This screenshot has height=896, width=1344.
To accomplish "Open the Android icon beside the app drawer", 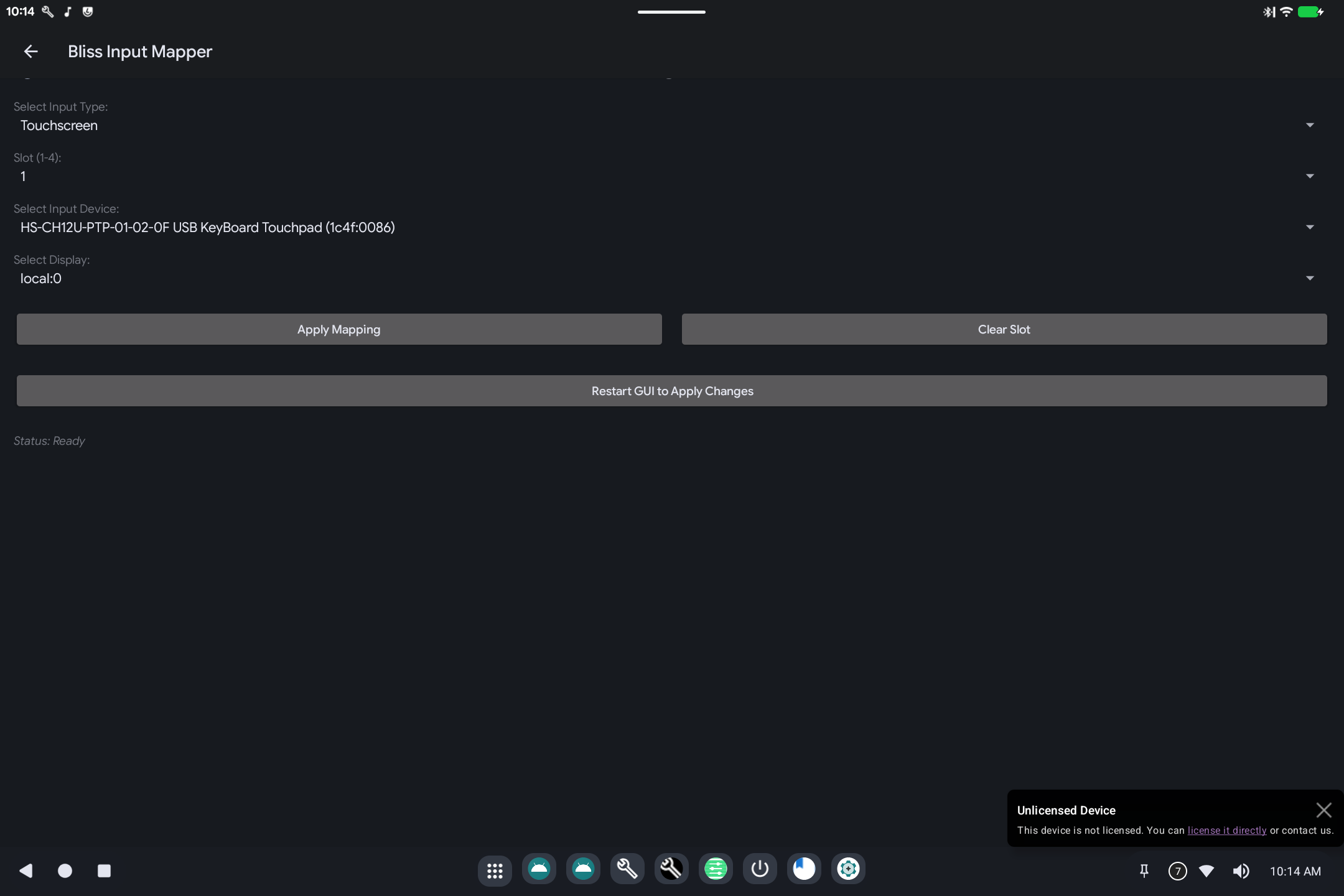I will pyautogui.click(x=539, y=870).
